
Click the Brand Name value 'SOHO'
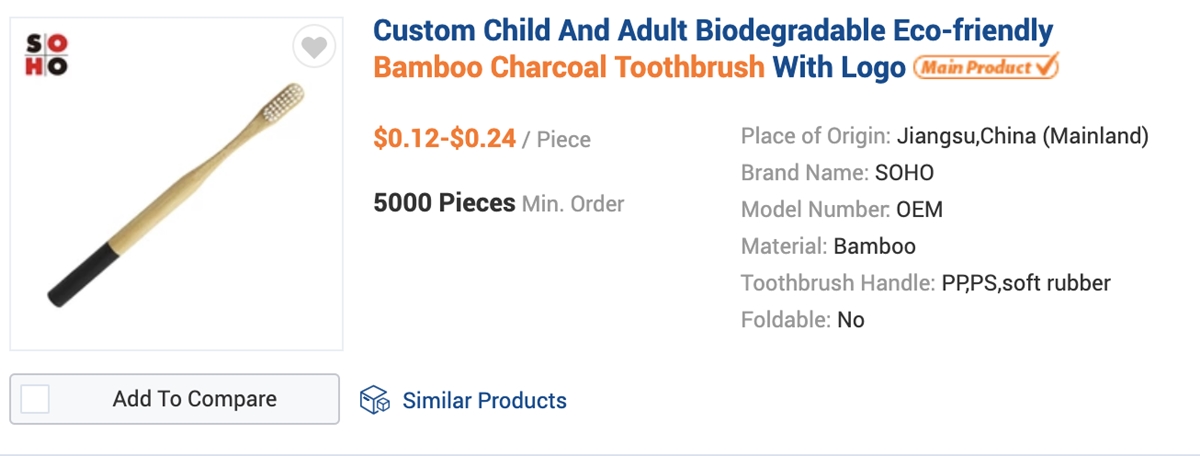coord(904,173)
